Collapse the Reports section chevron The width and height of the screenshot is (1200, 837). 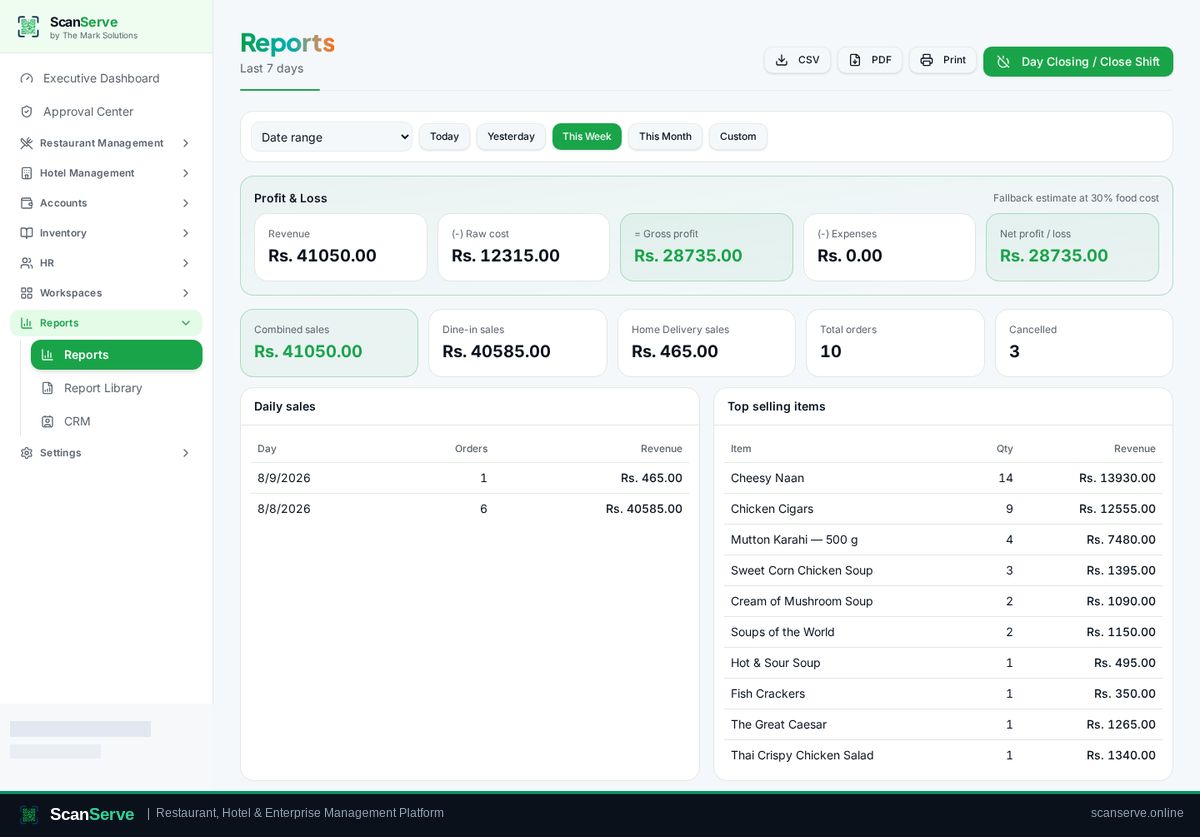coord(186,323)
